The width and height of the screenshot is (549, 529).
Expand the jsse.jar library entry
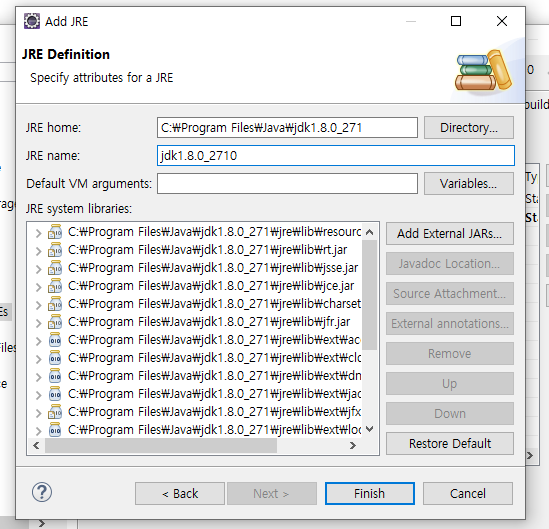tap(39, 269)
